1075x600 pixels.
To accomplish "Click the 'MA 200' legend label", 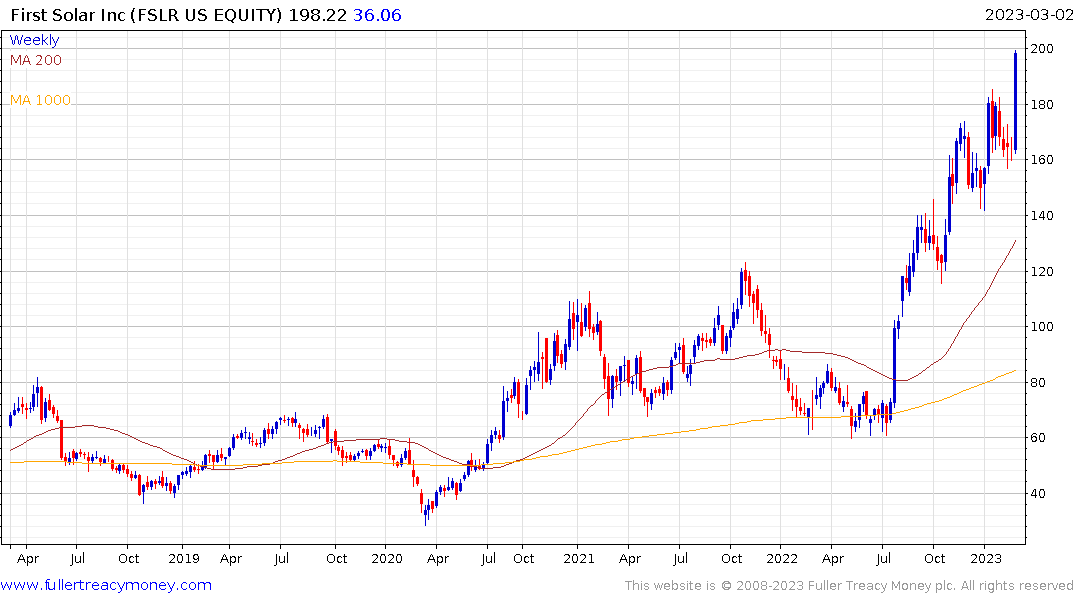I will pos(36,60).
